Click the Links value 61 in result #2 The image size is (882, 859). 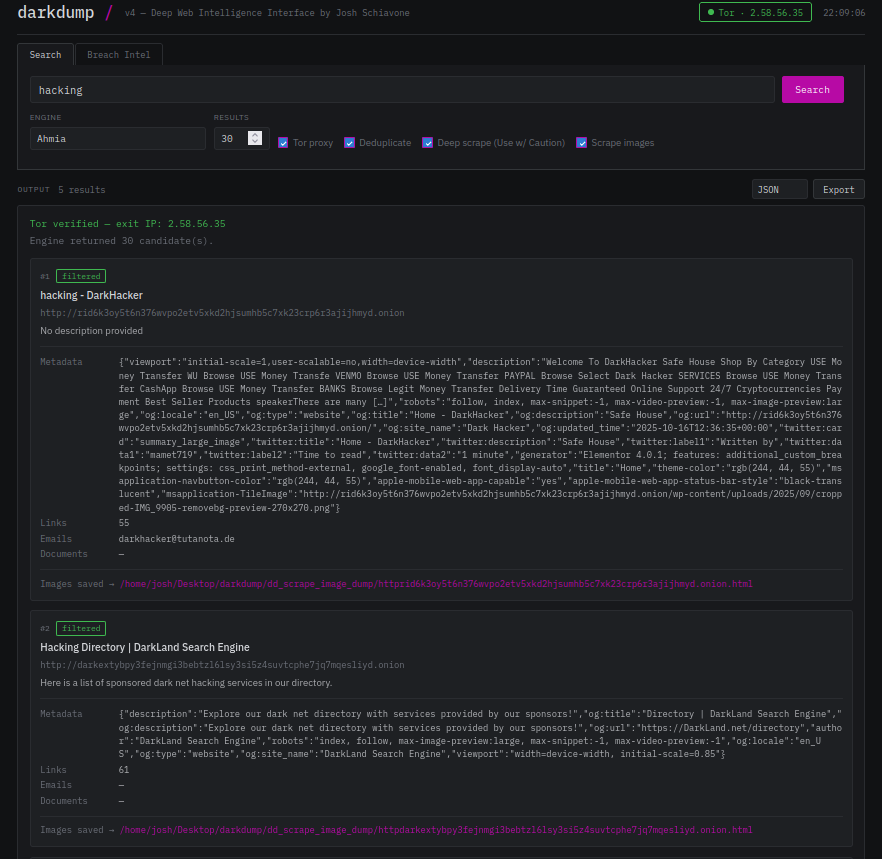(124, 770)
